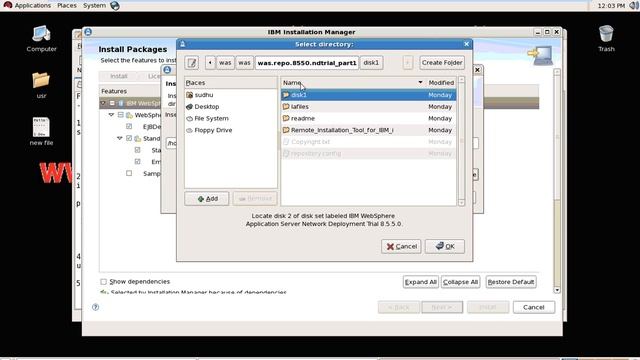Select the usr folder on the desktop

tap(41, 85)
